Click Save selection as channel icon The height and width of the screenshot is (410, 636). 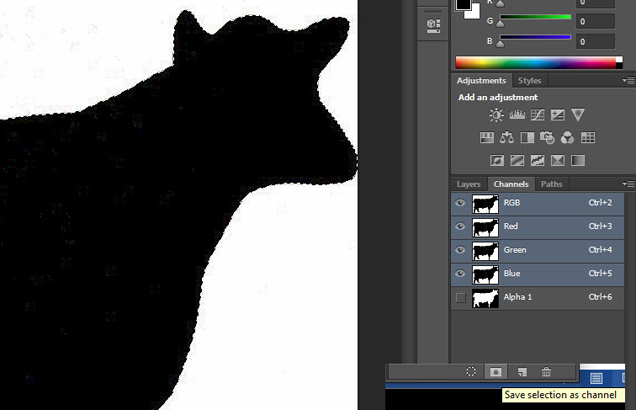tap(495, 371)
